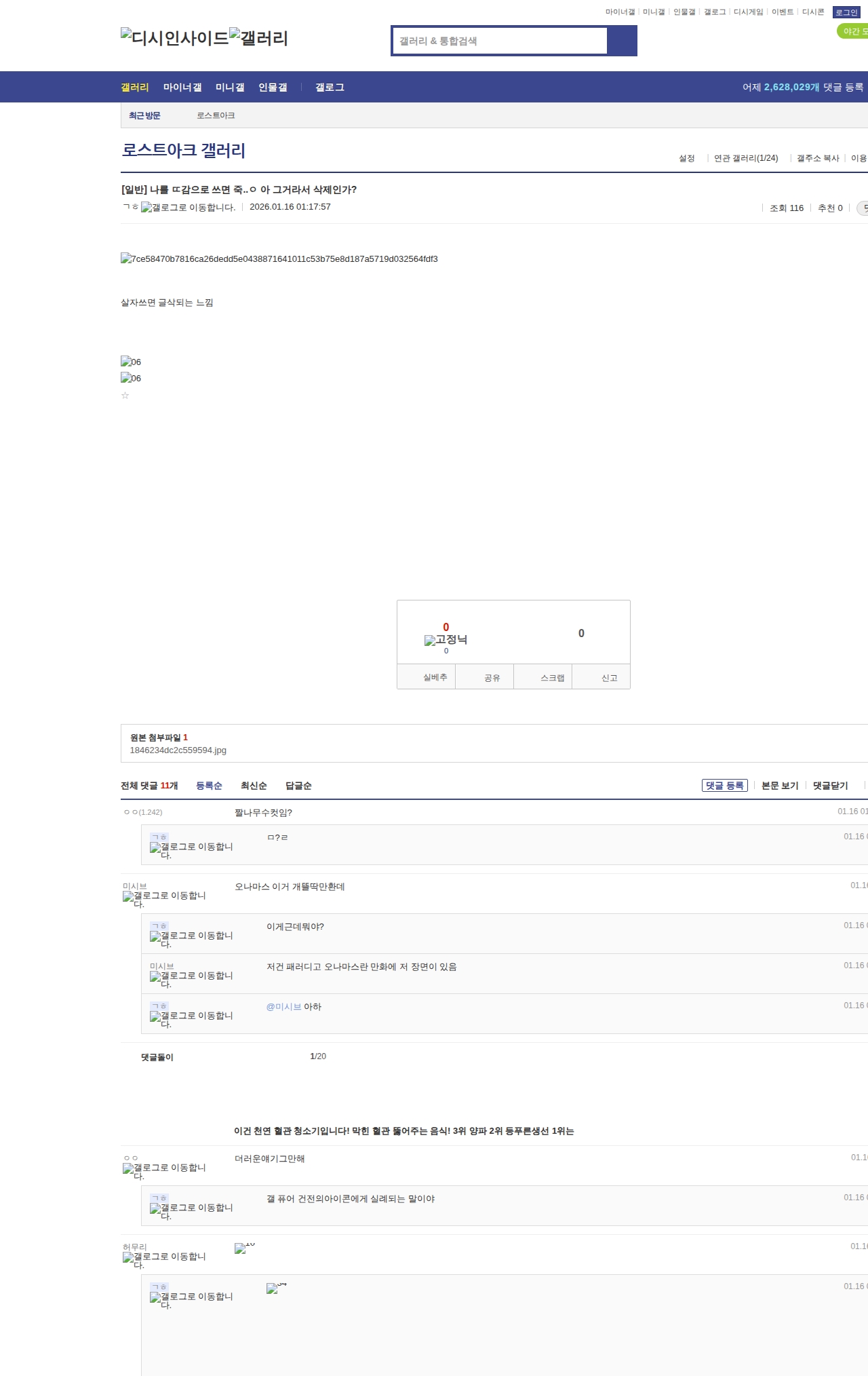Click the 신고 report button
Viewport: 868px width, 1376px height.
[609, 678]
